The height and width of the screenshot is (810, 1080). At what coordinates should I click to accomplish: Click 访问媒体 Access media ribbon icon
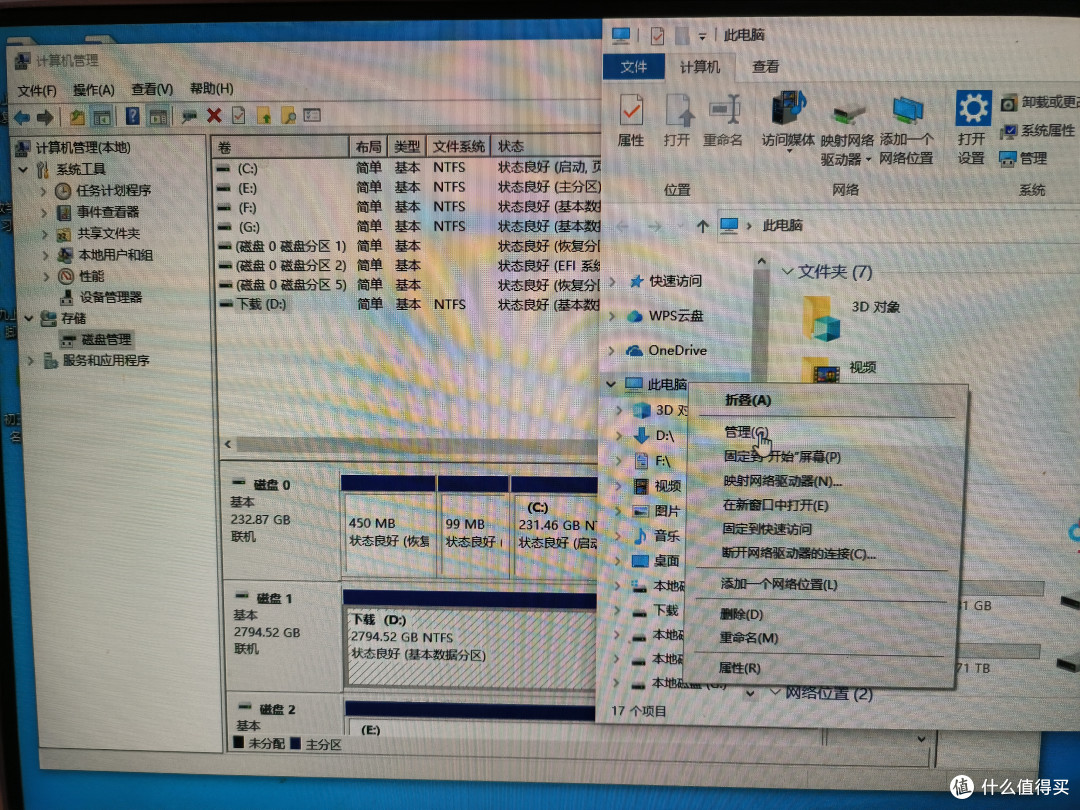click(788, 122)
